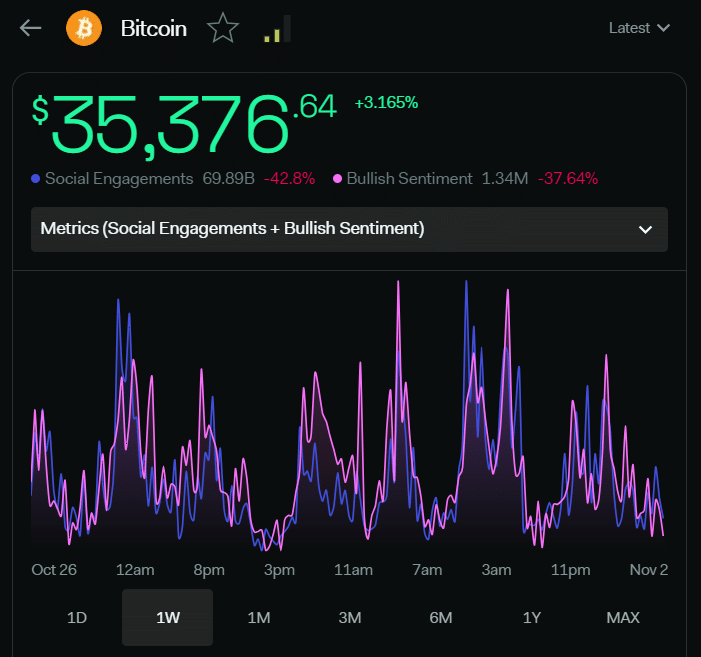Screen dimensions: 701x657
Task: Click the -42.8% engagements change
Action: (289, 179)
